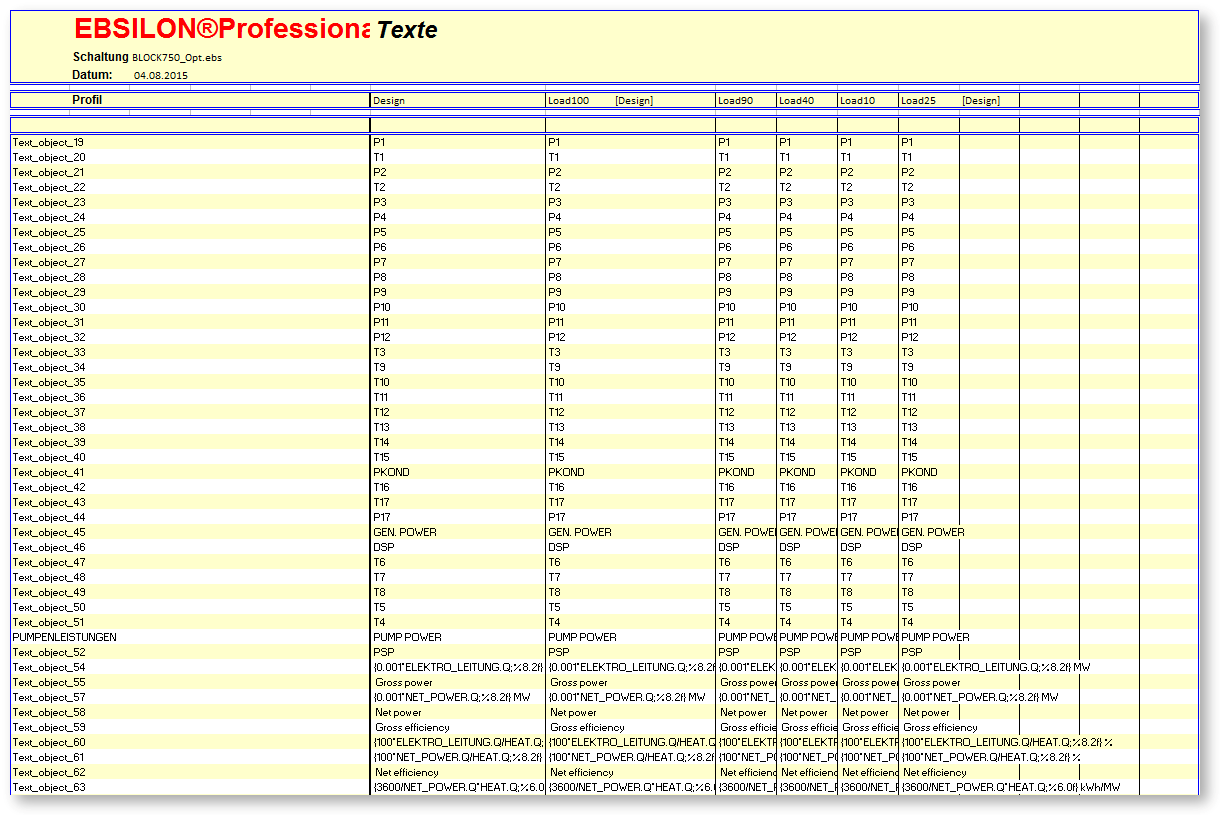Image resolution: width=1220 pixels, height=815 pixels.
Task: Select row label Text_object_25
Action: click(x=49, y=232)
